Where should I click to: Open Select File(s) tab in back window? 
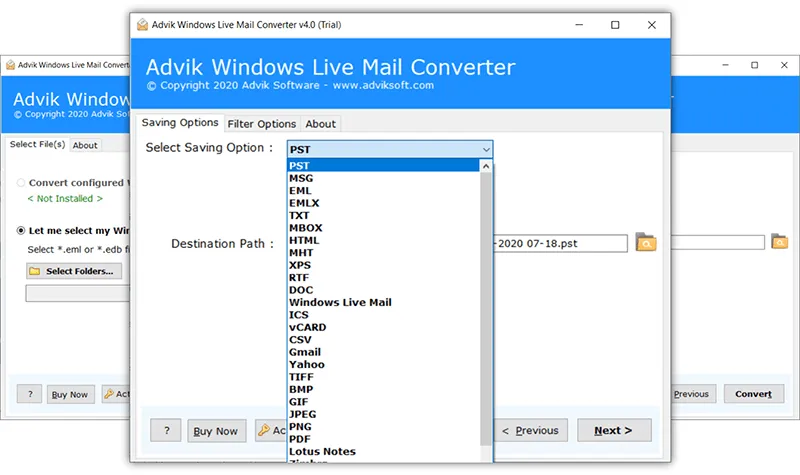[x=37, y=144]
